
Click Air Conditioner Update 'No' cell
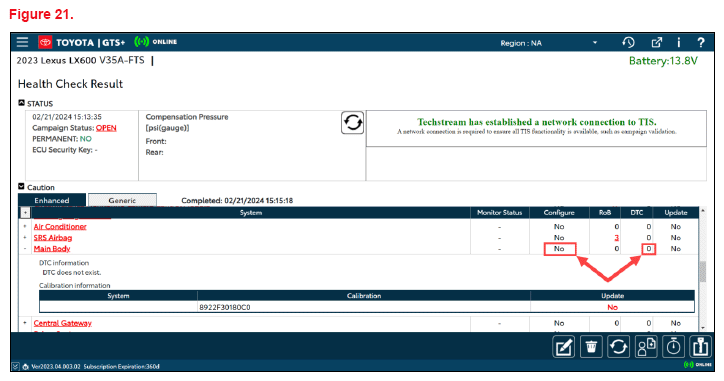676,226
